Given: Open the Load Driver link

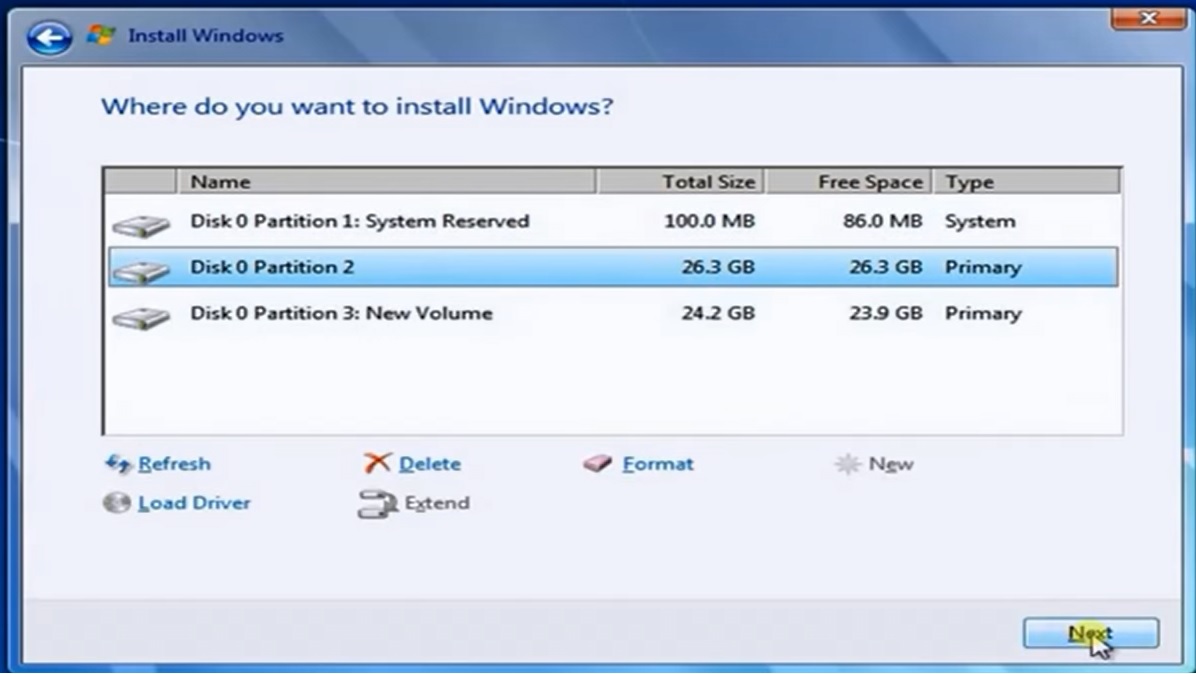Looking at the screenshot, I should [194, 502].
